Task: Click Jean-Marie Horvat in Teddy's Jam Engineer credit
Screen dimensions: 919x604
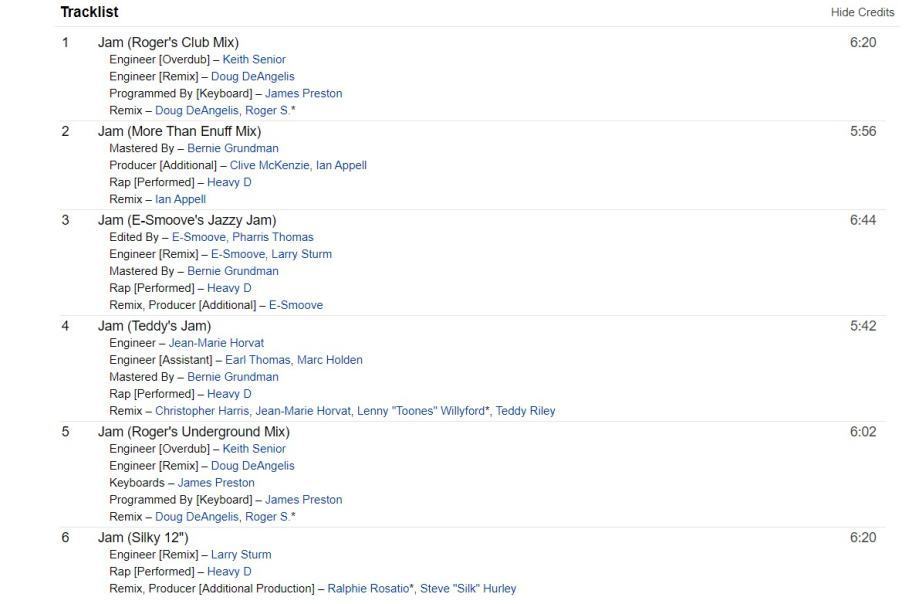Action: 216,343
